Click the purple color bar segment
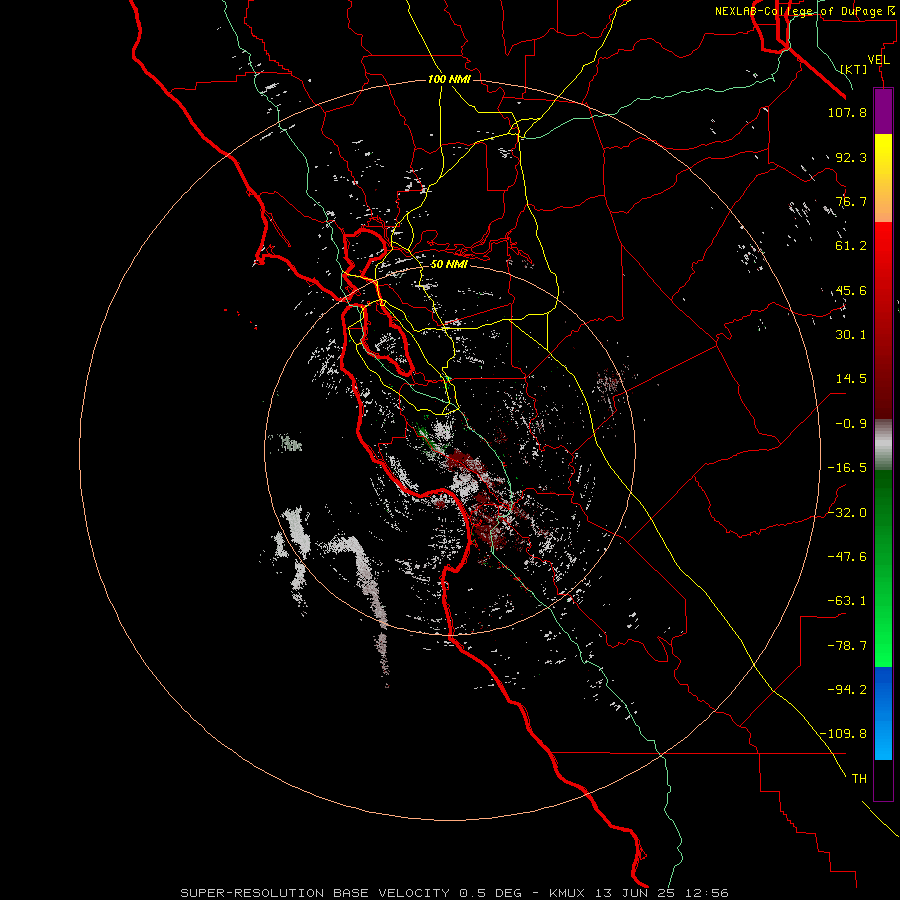Screen dimensions: 900x900 [x=883, y=111]
